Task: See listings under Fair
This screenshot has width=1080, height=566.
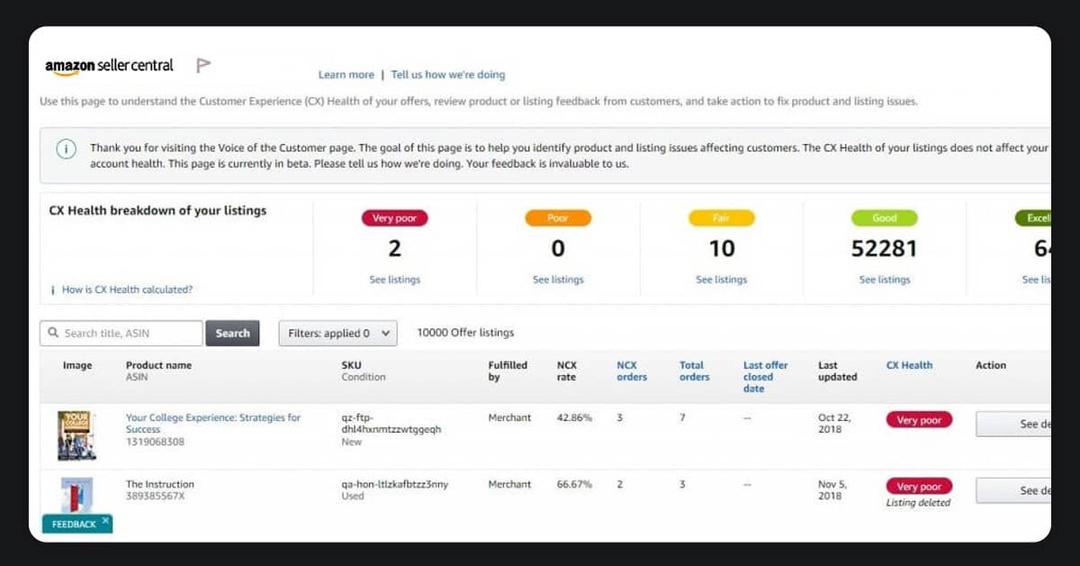Action: tap(721, 280)
